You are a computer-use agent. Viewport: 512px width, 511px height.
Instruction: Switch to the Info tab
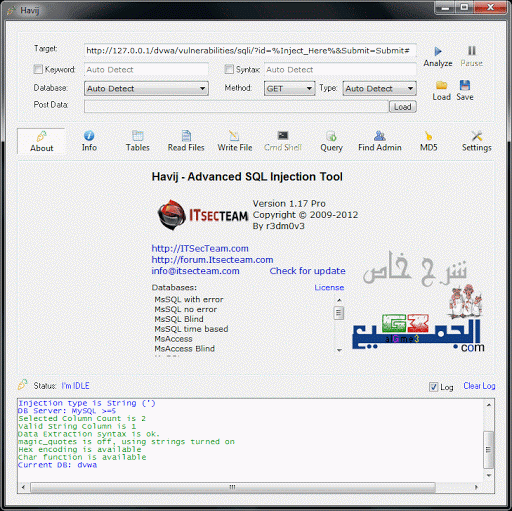tap(89, 141)
